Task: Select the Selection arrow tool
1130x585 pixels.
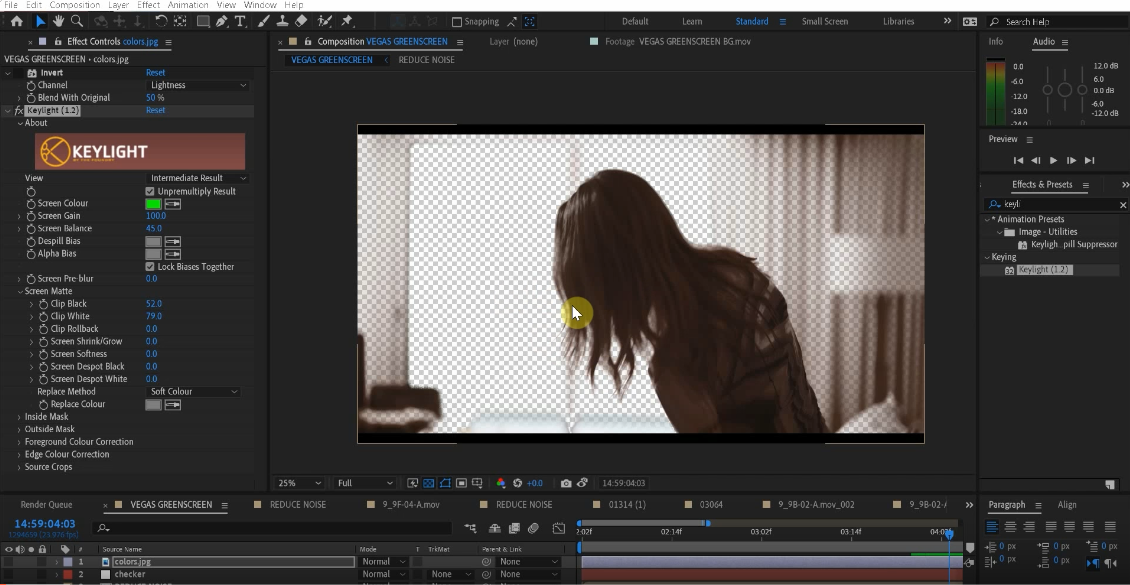Action: (x=40, y=22)
